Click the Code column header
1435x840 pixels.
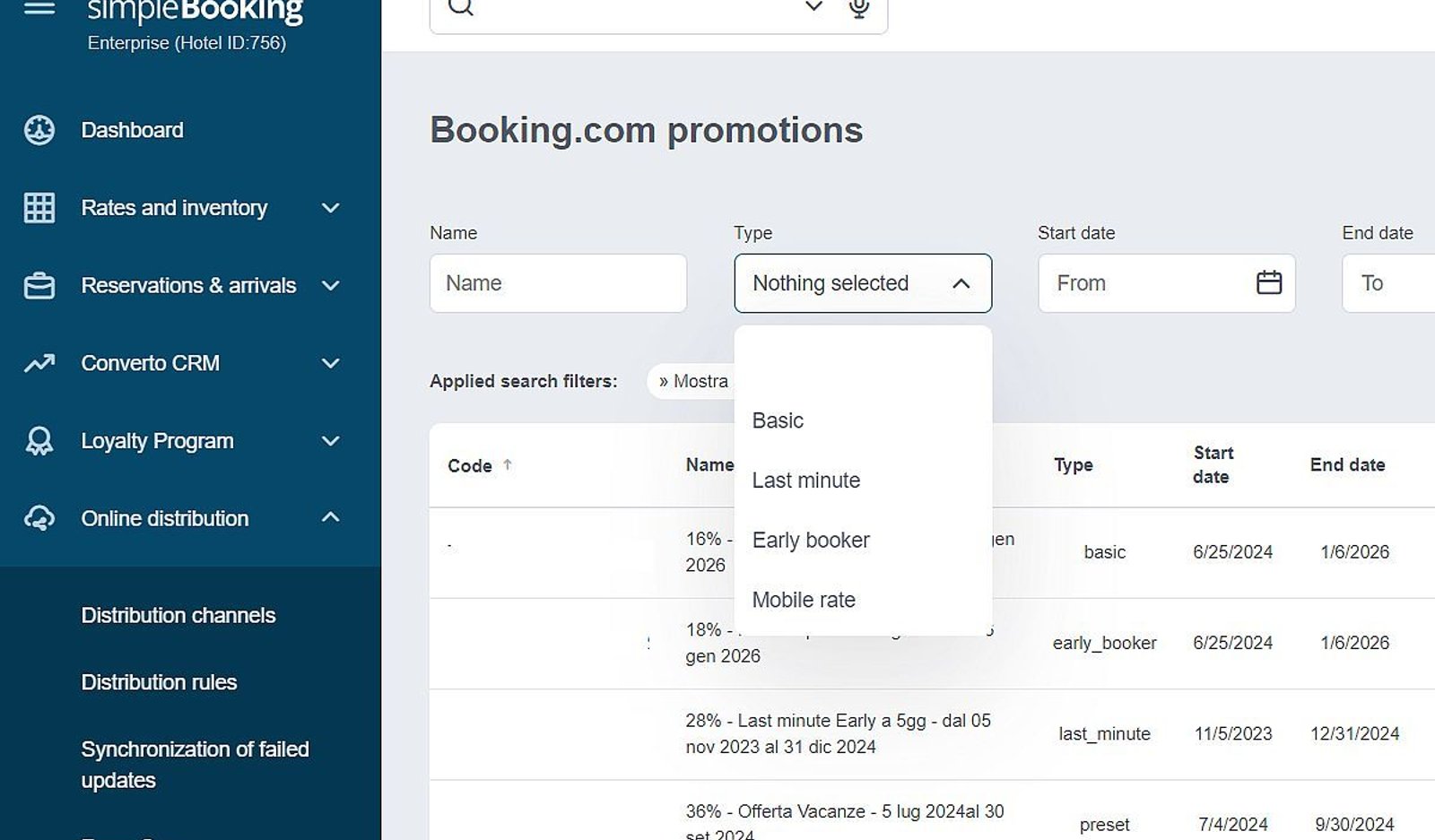[470, 465]
